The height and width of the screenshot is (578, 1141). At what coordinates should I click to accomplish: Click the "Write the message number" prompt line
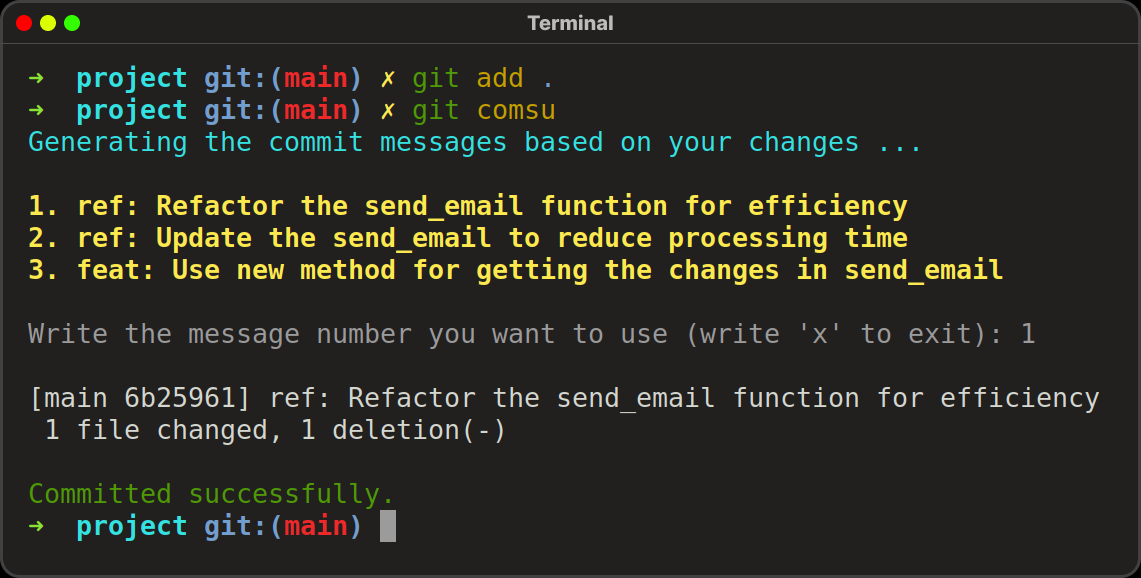531,334
